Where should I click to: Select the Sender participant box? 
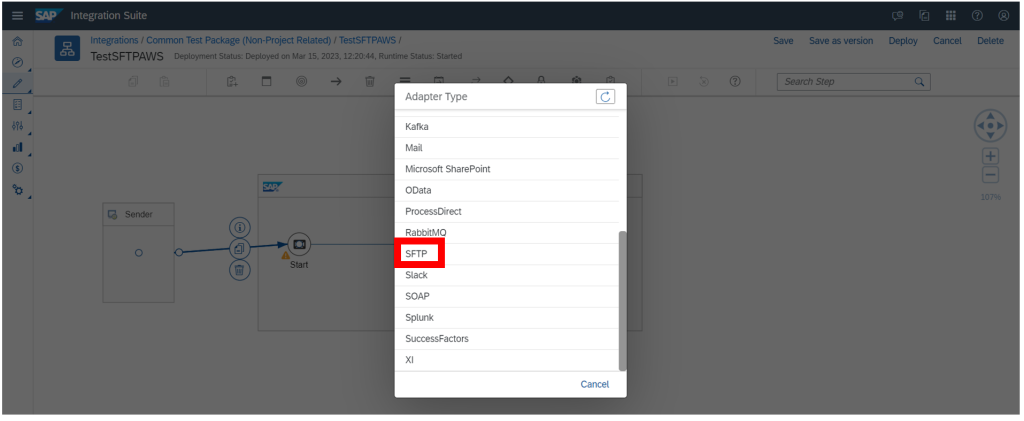click(138, 253)
